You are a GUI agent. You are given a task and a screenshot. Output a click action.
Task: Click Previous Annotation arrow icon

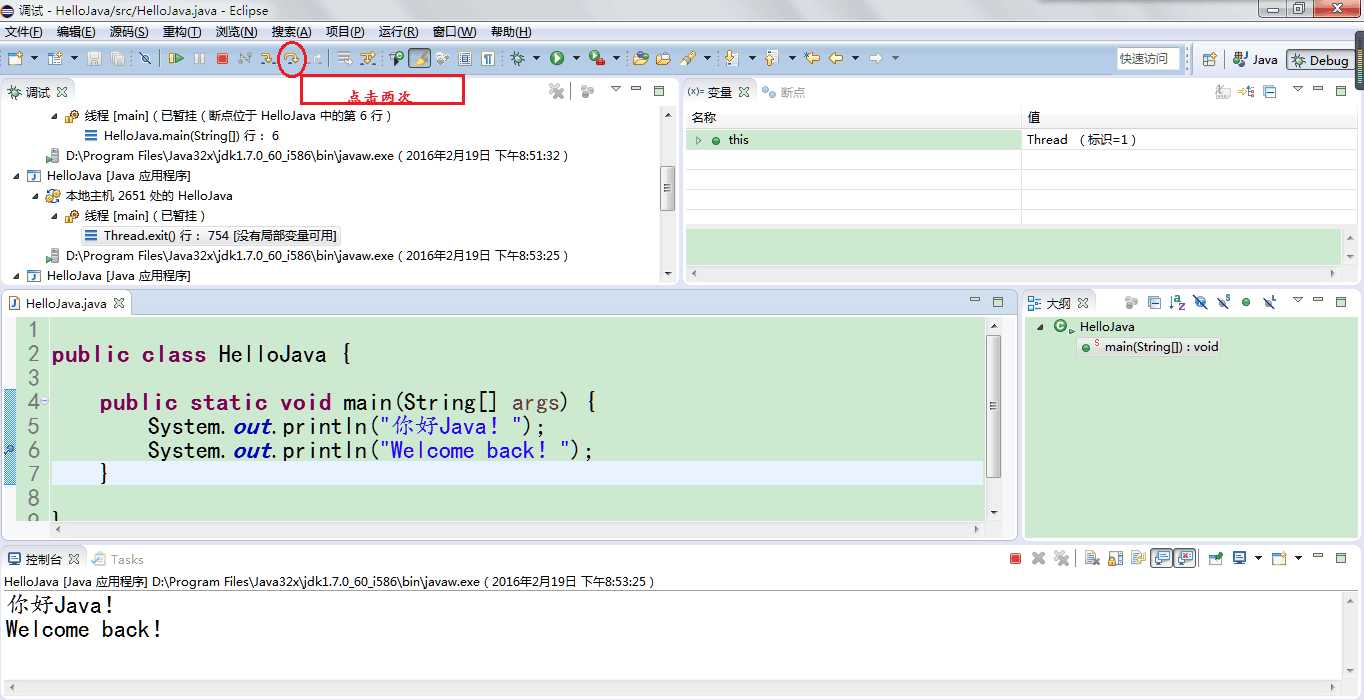pos(770,59)
